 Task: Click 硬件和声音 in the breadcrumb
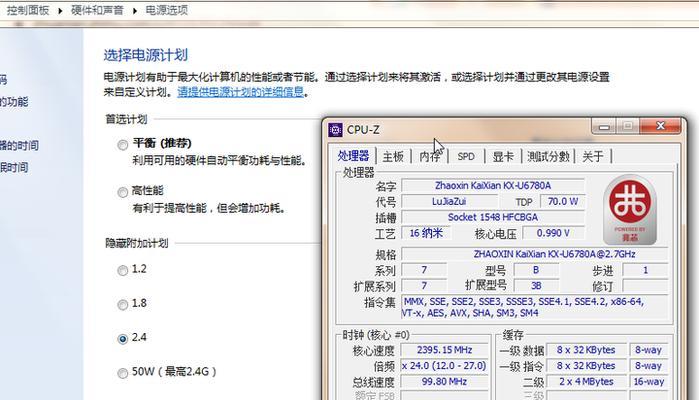97,10
